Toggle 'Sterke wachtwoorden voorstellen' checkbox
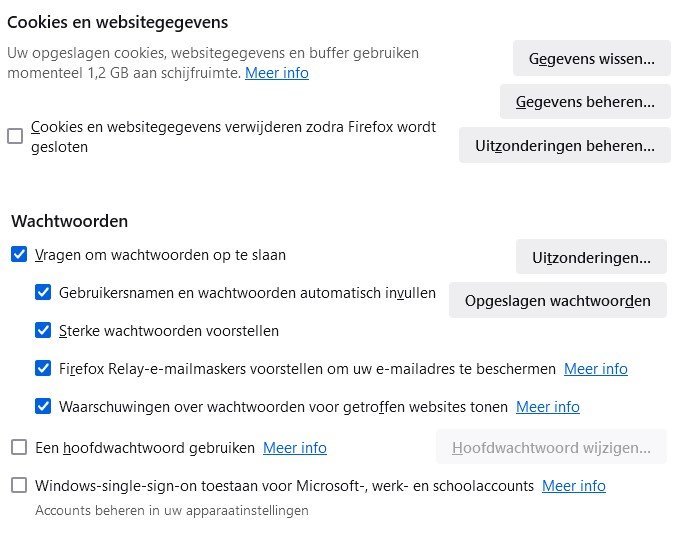 pos(43,330)
